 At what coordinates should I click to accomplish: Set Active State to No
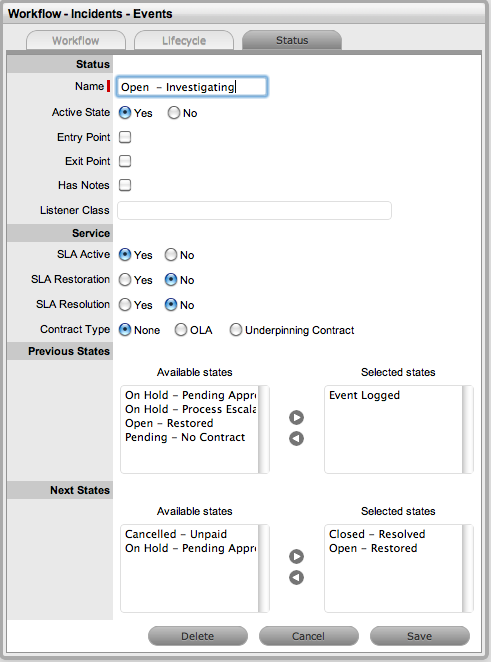[x=174, y=113]
